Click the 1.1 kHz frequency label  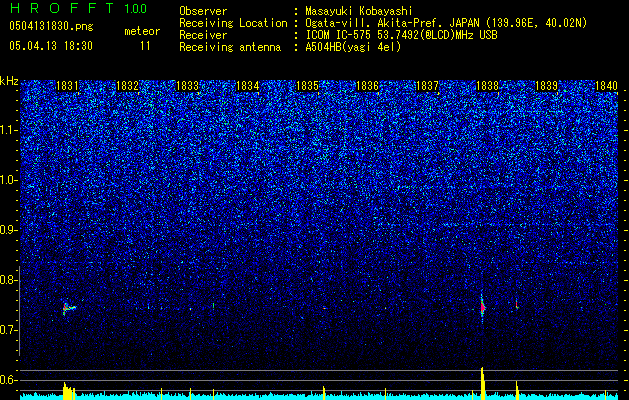pyautogui.click(x=8, y=130)
